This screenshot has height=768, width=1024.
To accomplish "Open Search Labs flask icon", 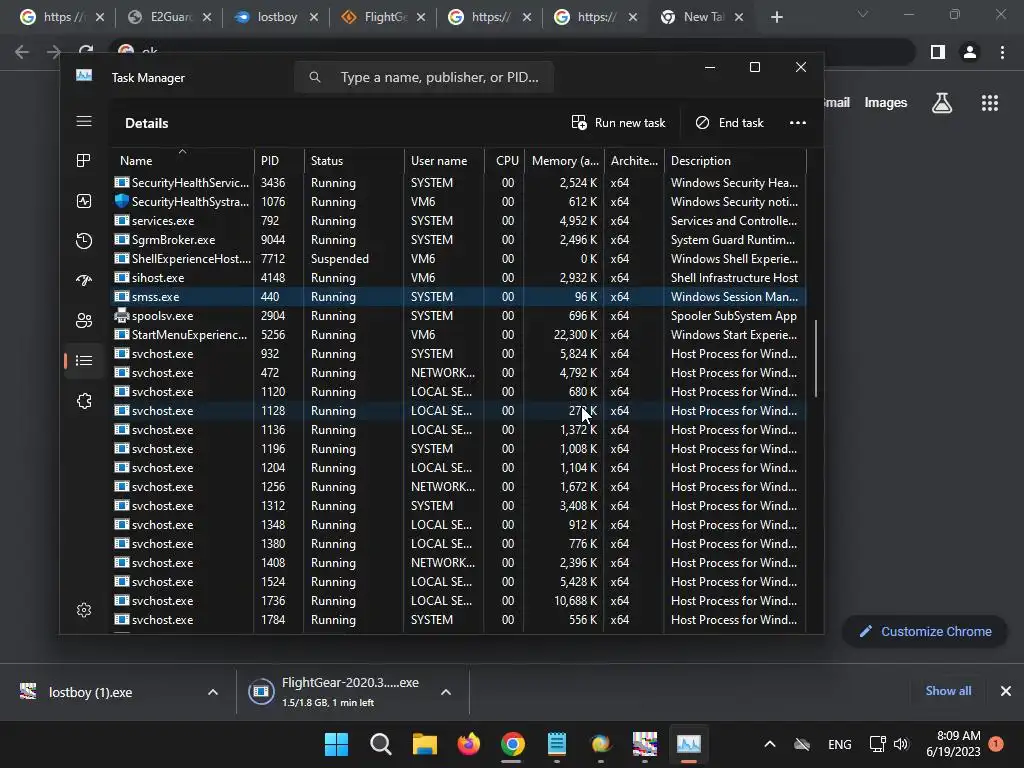I will [x=942, y=103].
